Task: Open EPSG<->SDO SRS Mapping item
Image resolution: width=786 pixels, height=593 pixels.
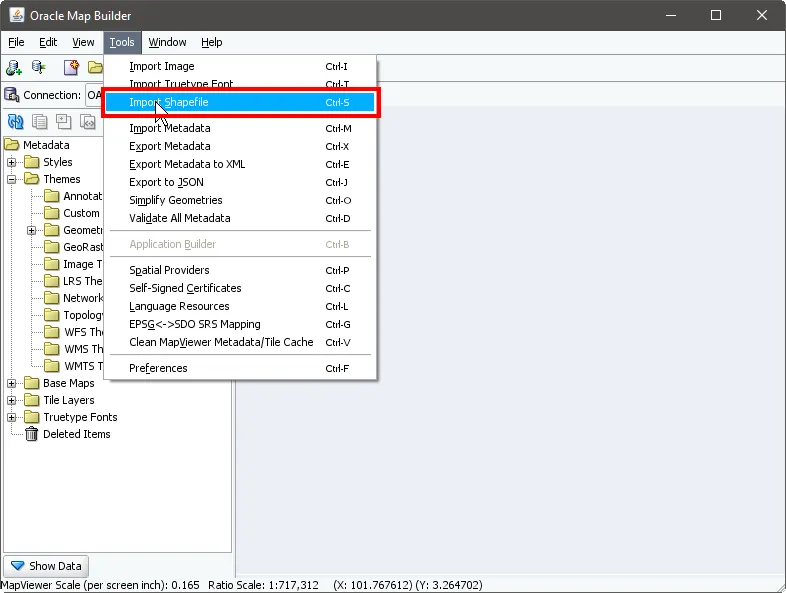Action: 240,324
